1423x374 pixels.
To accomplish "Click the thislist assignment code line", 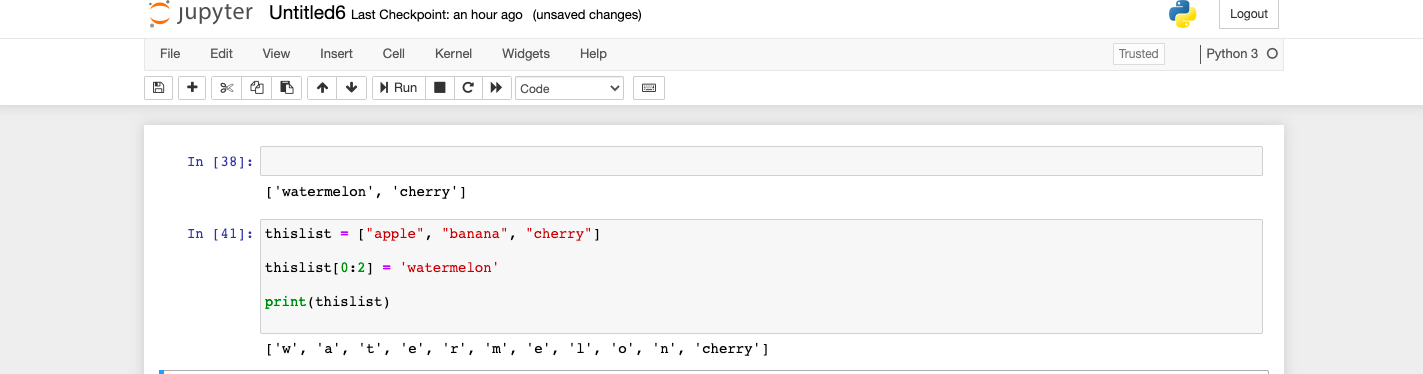I will (x=433, y=234).
